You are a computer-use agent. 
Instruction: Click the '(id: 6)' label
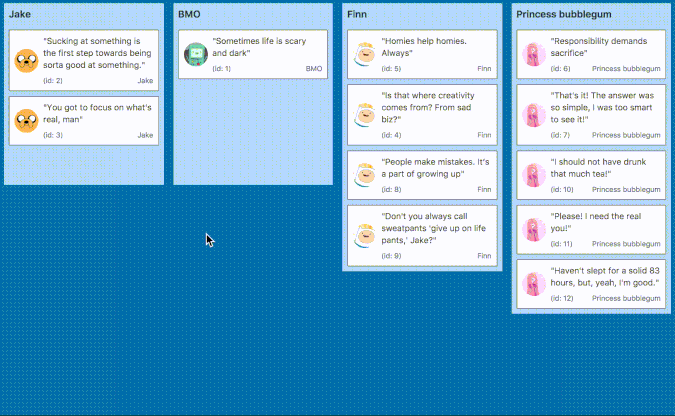coord(560,68)
